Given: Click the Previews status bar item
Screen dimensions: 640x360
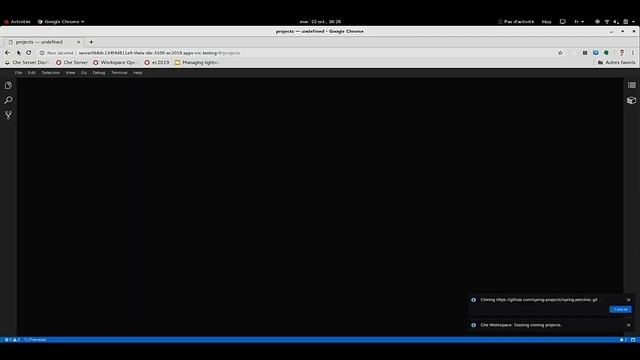Looking at the screenshot, I should [35, 340].
